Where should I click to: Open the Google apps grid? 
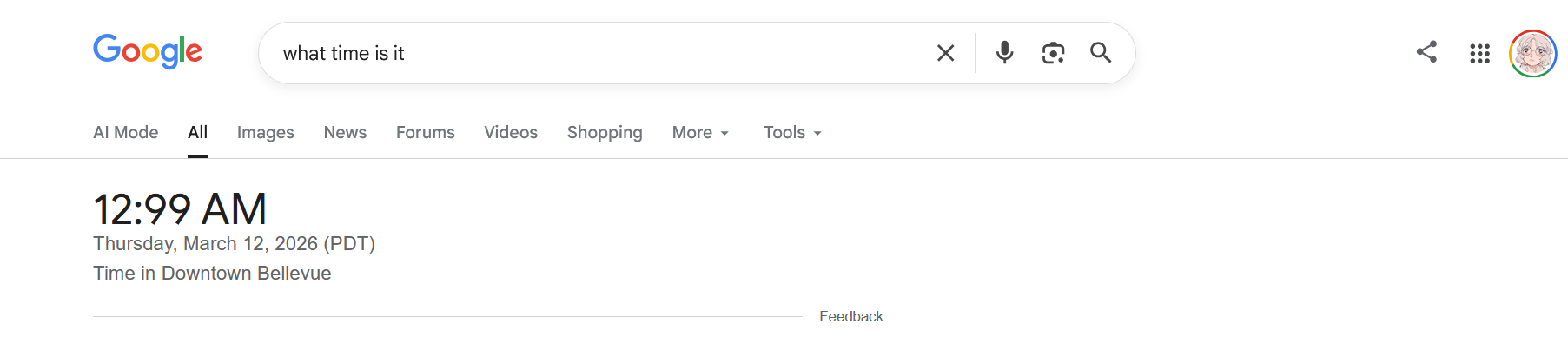pyautogui.click(x=1479, y=54)
